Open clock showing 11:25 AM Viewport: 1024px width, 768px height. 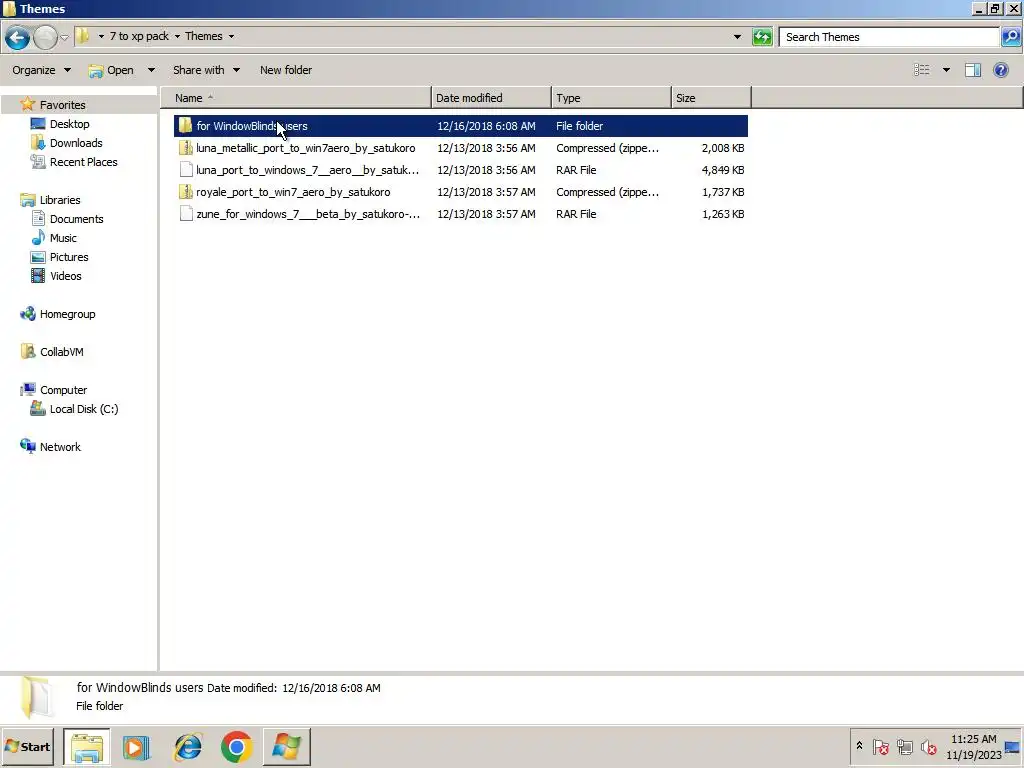pos(973,746)
